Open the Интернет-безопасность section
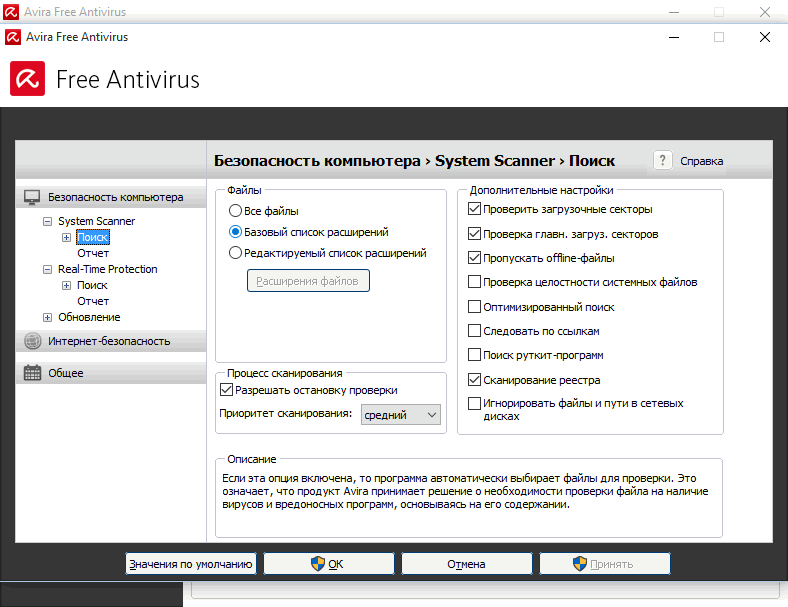The image size is (788, 607). coord(111,341)
